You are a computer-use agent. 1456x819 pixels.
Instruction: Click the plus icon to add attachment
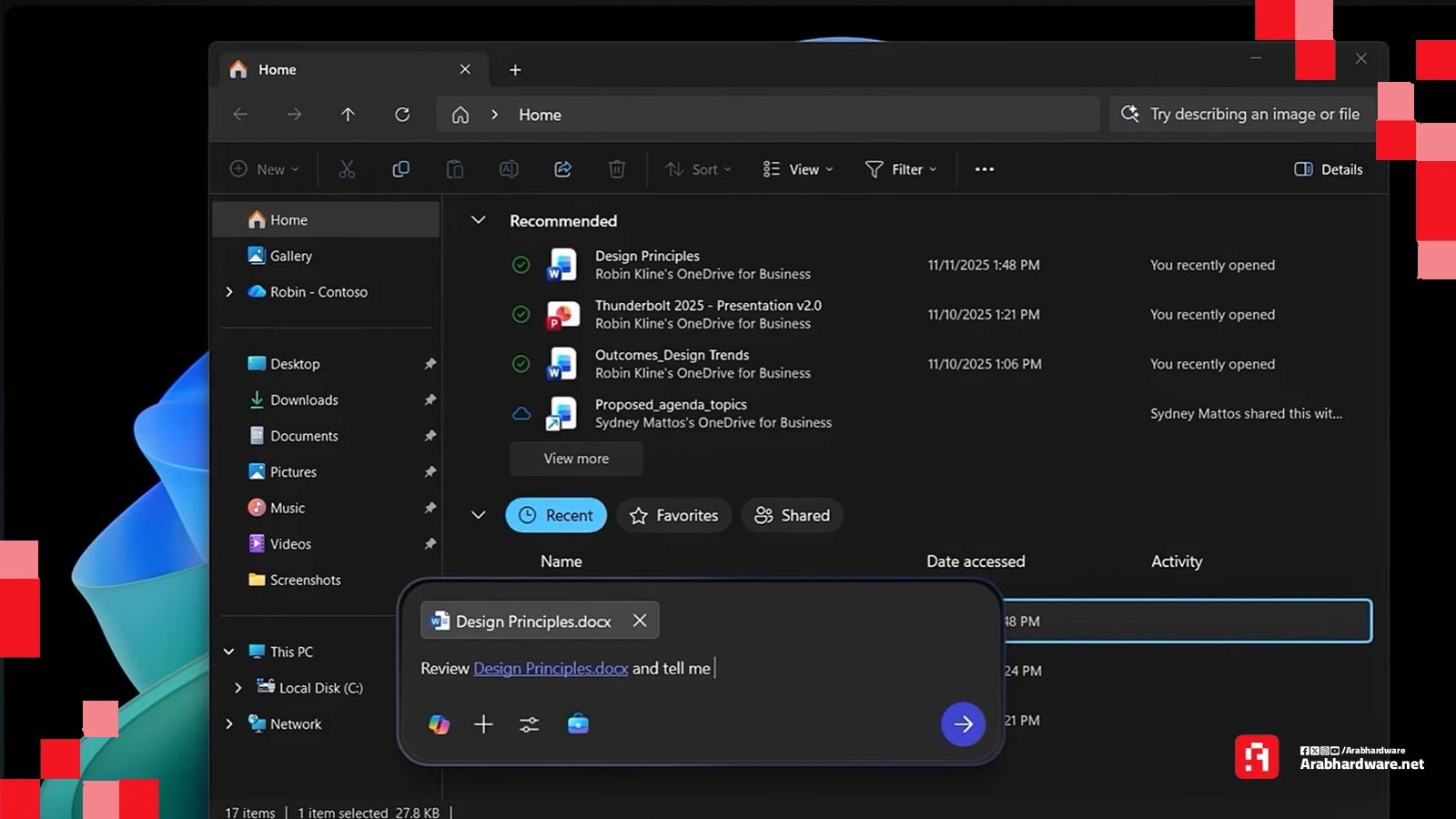tap(483, 724)
